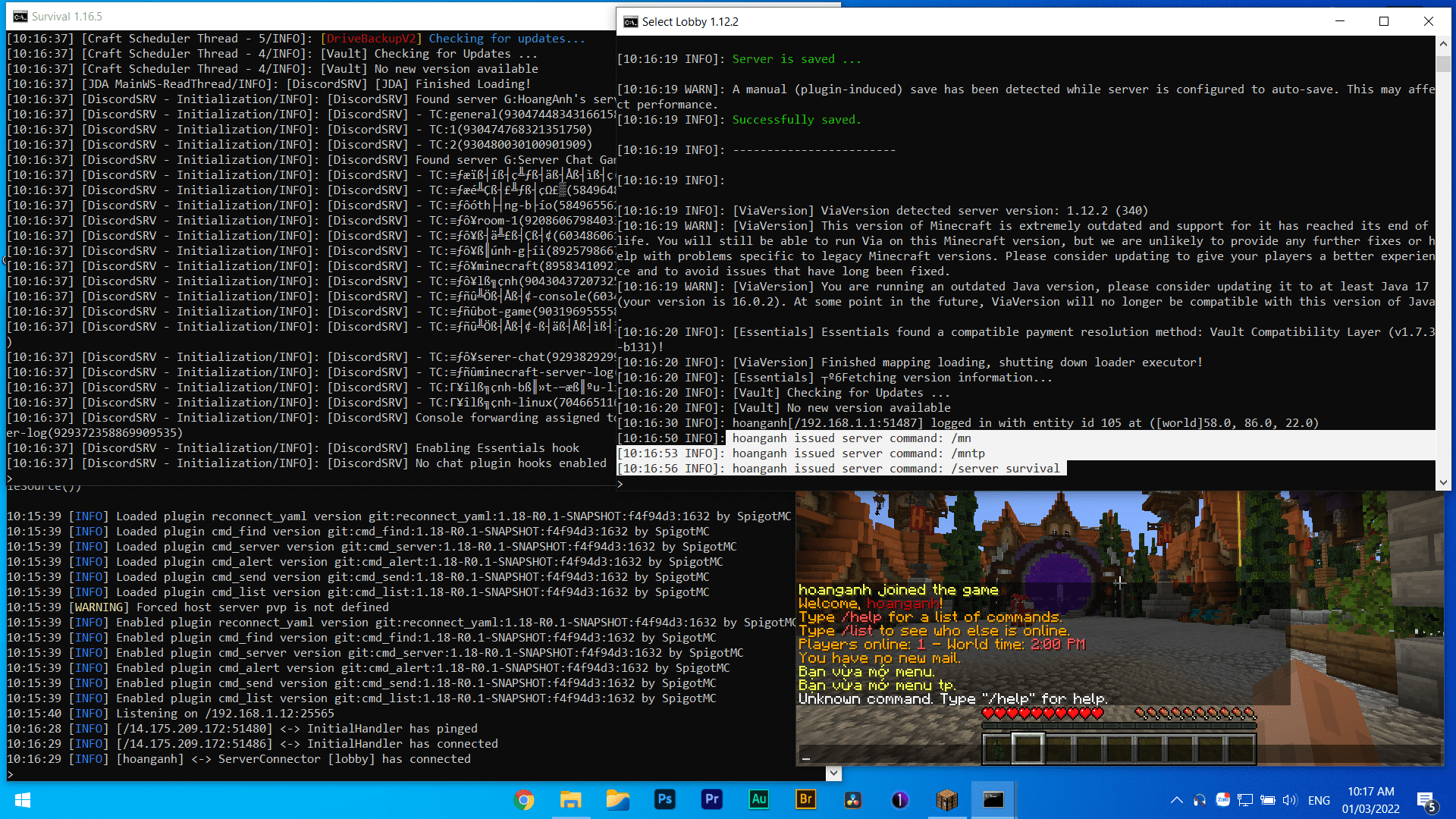The width and height of the screenshot is (1456, 819).
Task: Launch Adobe Bridge from the taskbar
Action: point(806,800)
